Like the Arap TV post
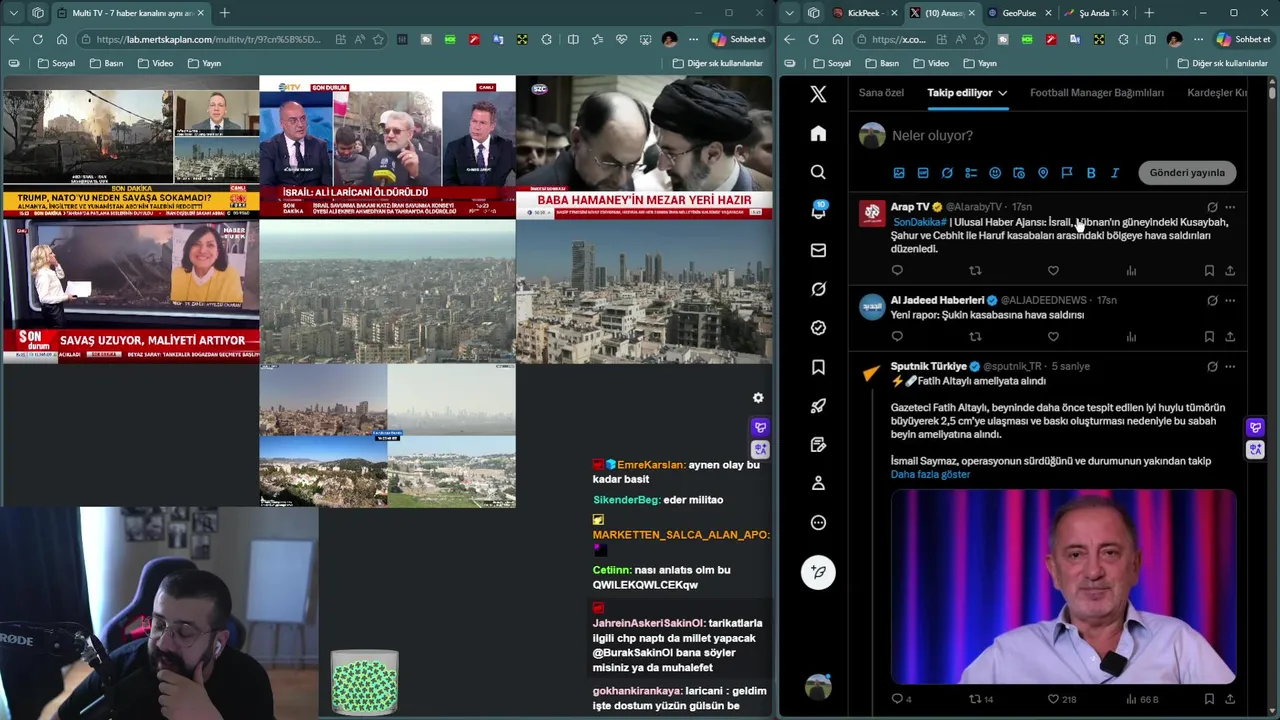This screenshot has width=1280, height=720. coord(1053,270)
